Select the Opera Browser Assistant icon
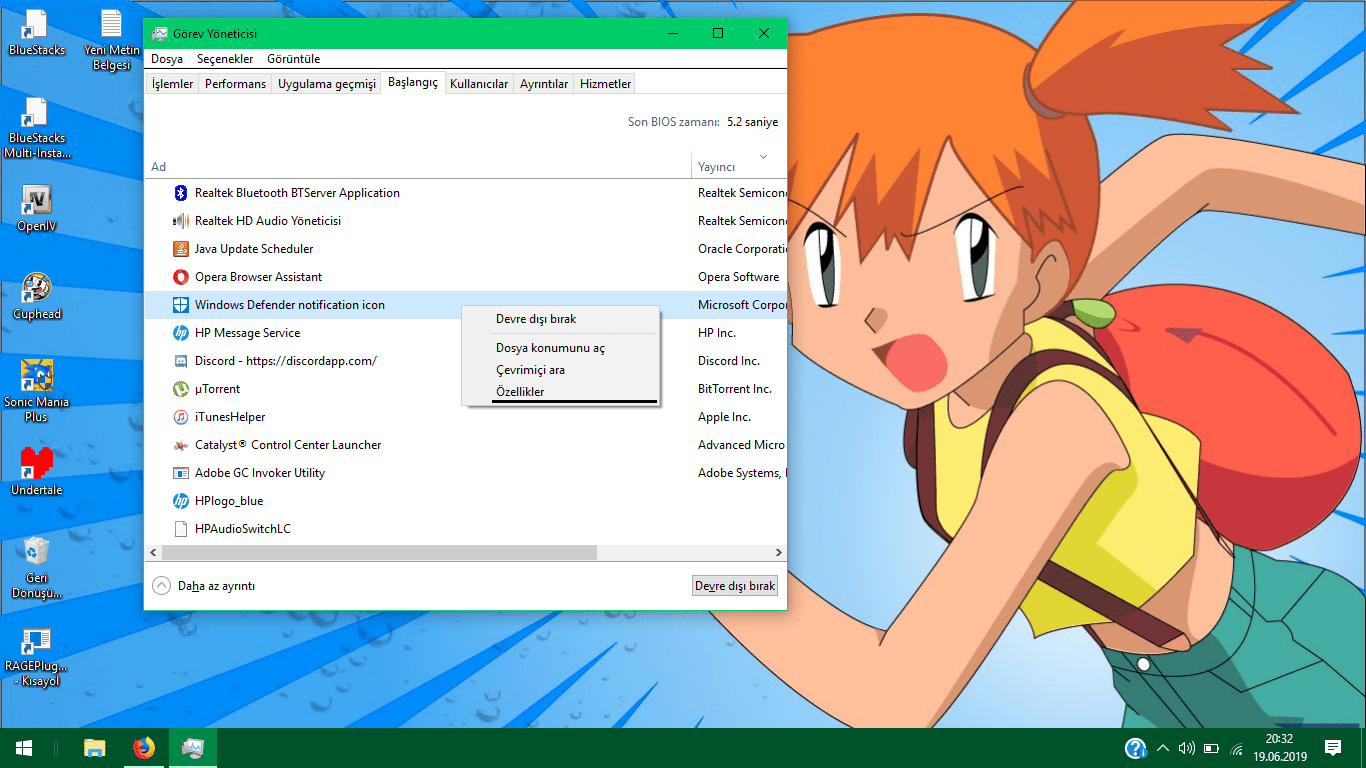The image size is (1366, 768). pos(181,277)
